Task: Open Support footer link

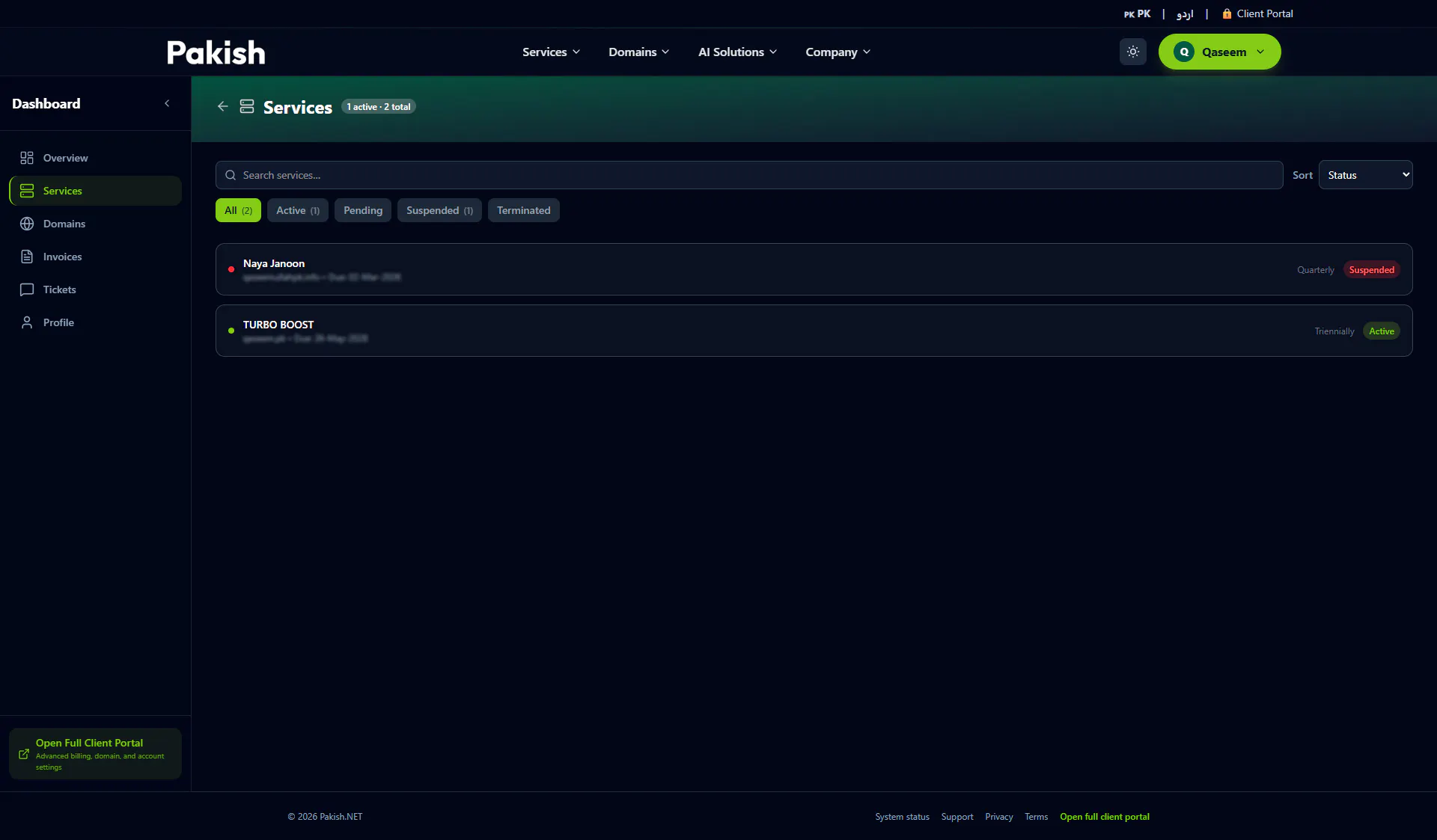Action: [957, 817]
